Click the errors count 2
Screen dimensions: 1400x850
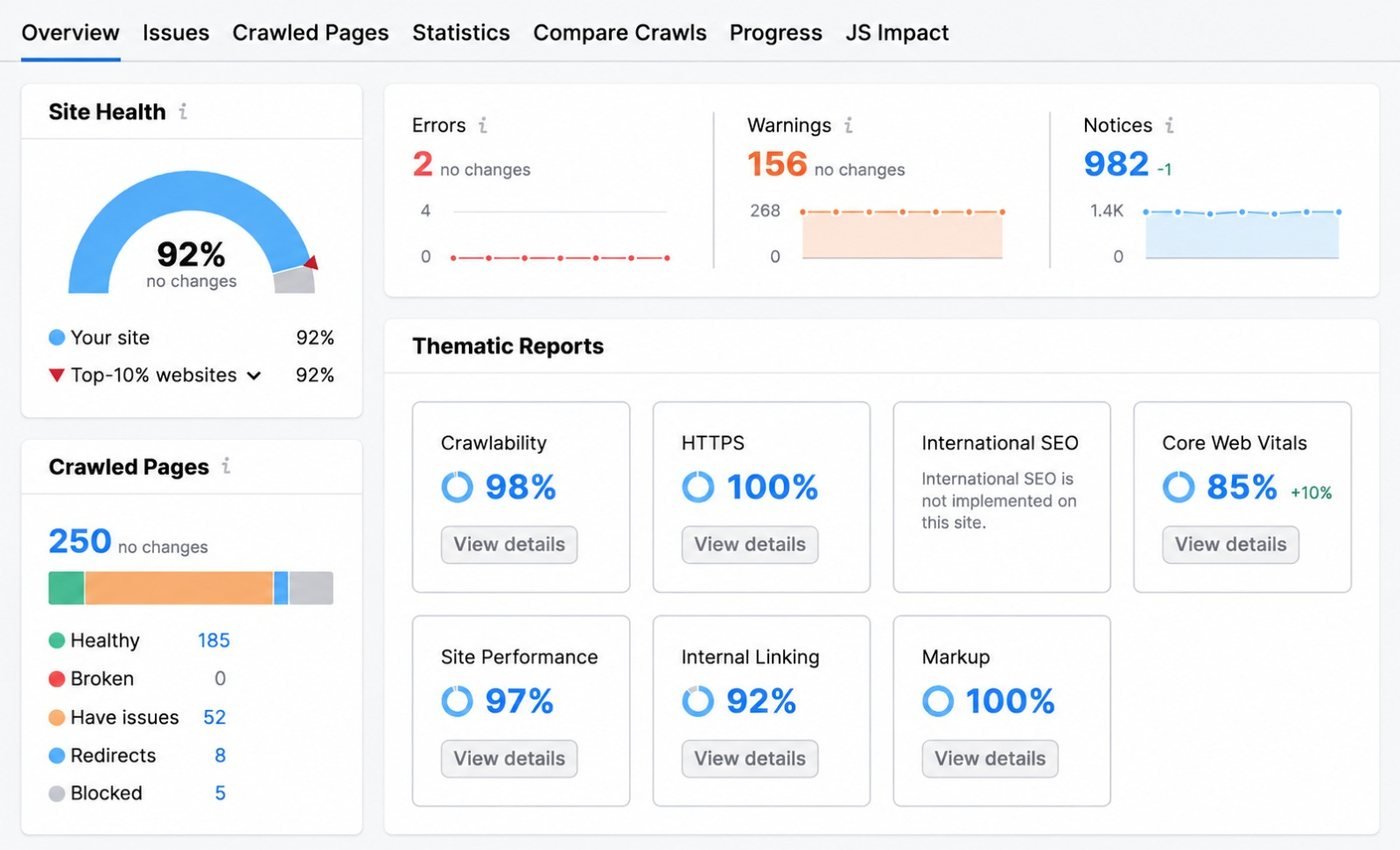click(x=423, y=164)
